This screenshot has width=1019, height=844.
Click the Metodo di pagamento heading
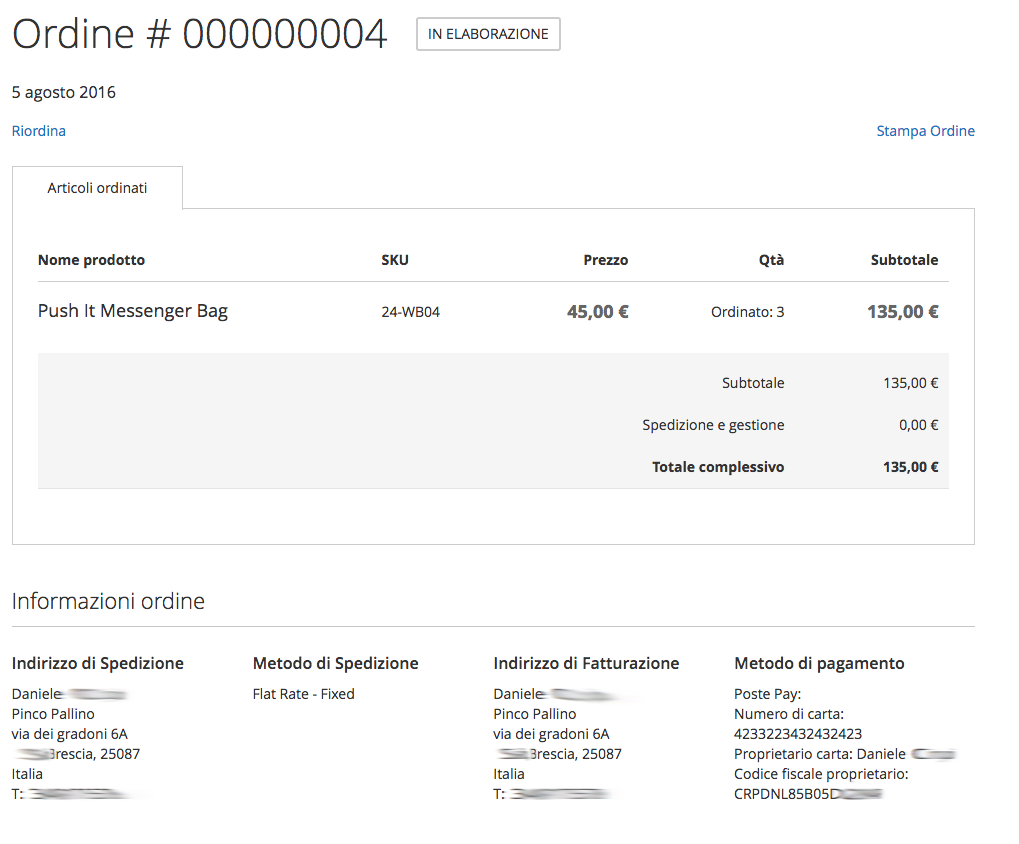coord(819,663)
